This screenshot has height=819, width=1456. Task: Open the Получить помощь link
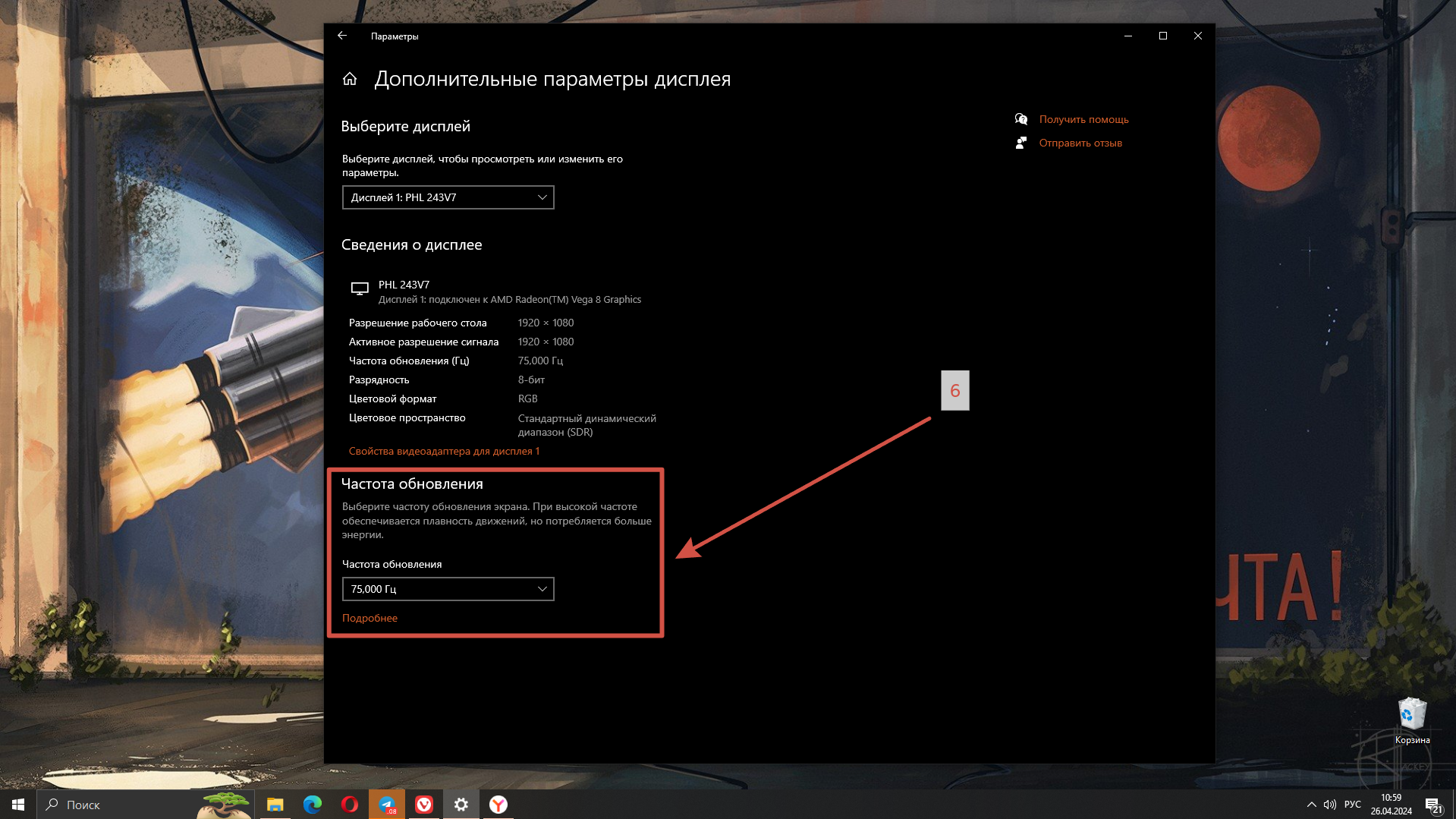pos(1083,119)
